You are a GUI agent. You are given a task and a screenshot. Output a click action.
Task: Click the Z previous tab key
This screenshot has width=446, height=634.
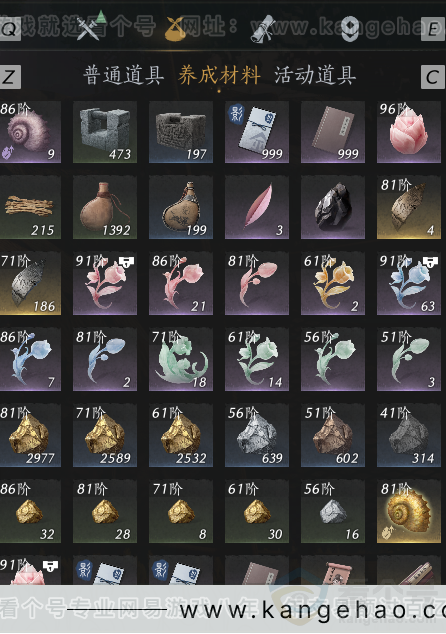coord(10,77)
